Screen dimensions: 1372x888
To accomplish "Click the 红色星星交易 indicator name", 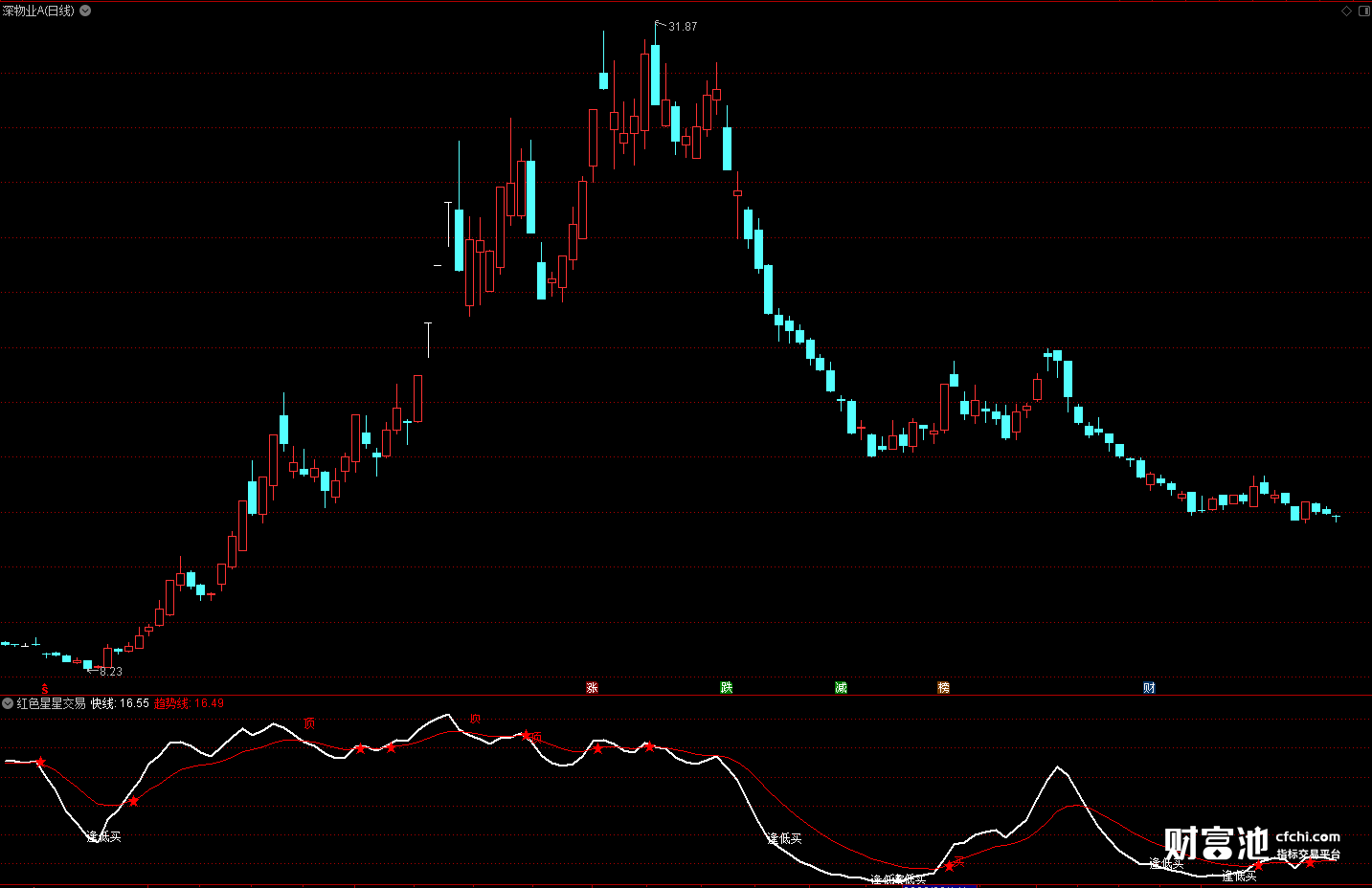I will (51, 703).
